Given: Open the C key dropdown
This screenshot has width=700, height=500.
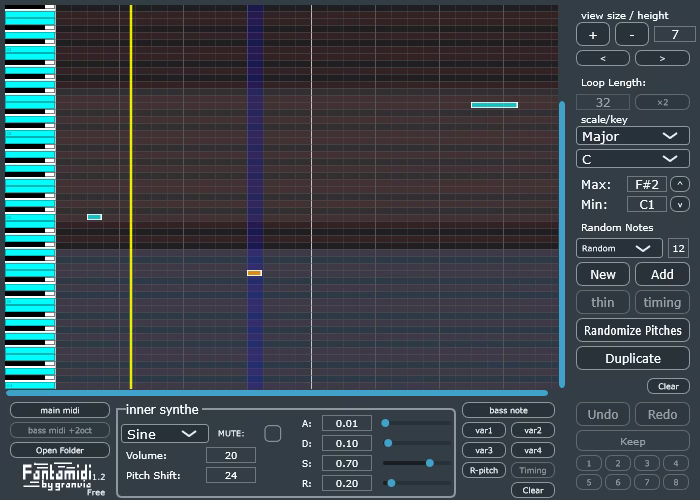Looking at the screenshot, I should pos(633,159).
